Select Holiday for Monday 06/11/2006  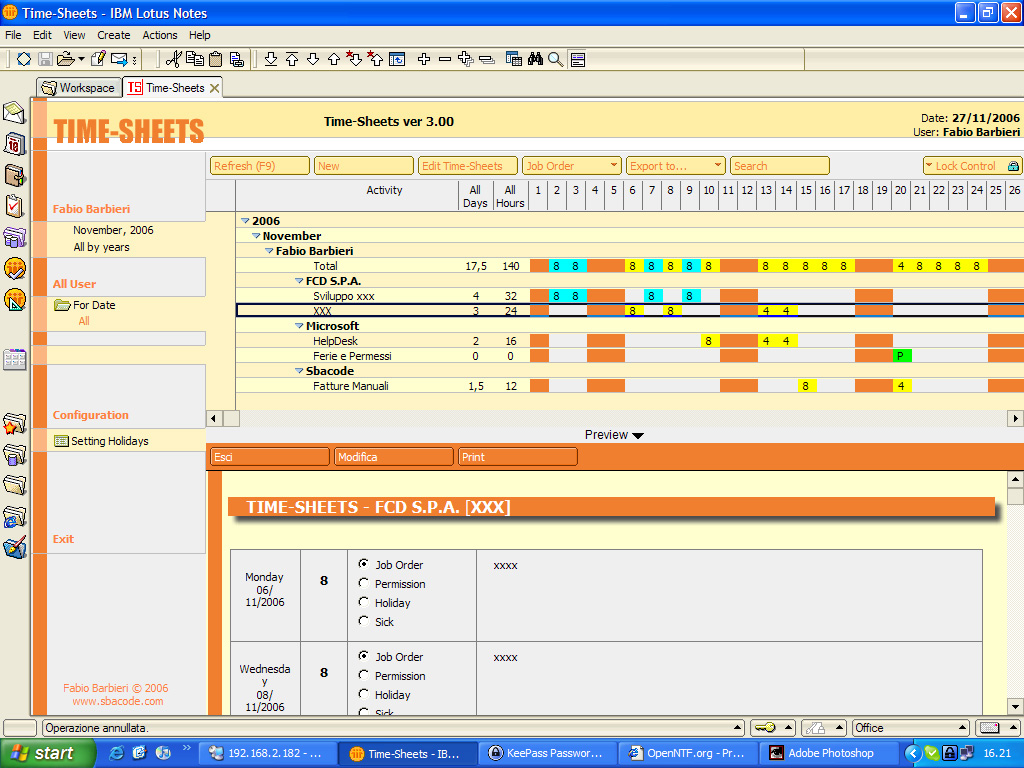click(363, 601)
